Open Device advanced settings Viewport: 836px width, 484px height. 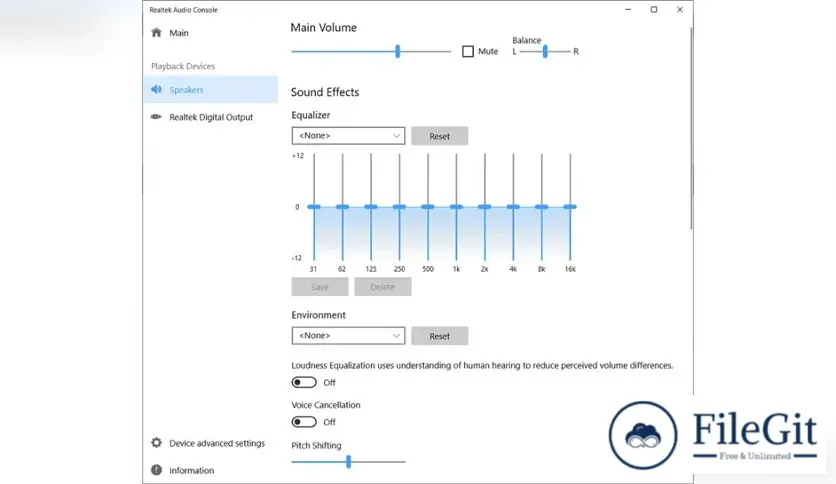tap(211, 443)
